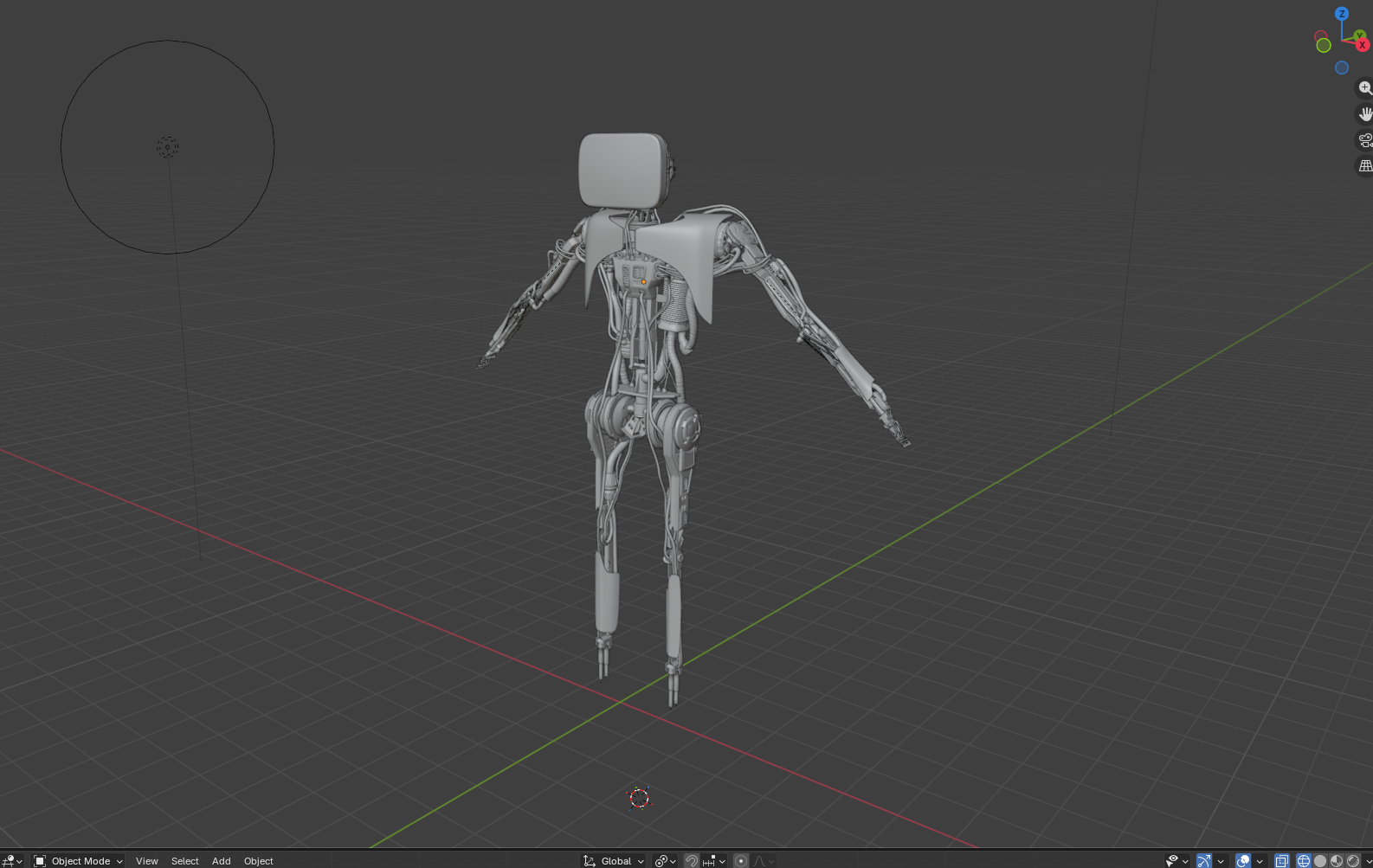Toggle the snap magnet button
Image resolution: width=1373 pixels, height=868 pixels.
point(692,861)
